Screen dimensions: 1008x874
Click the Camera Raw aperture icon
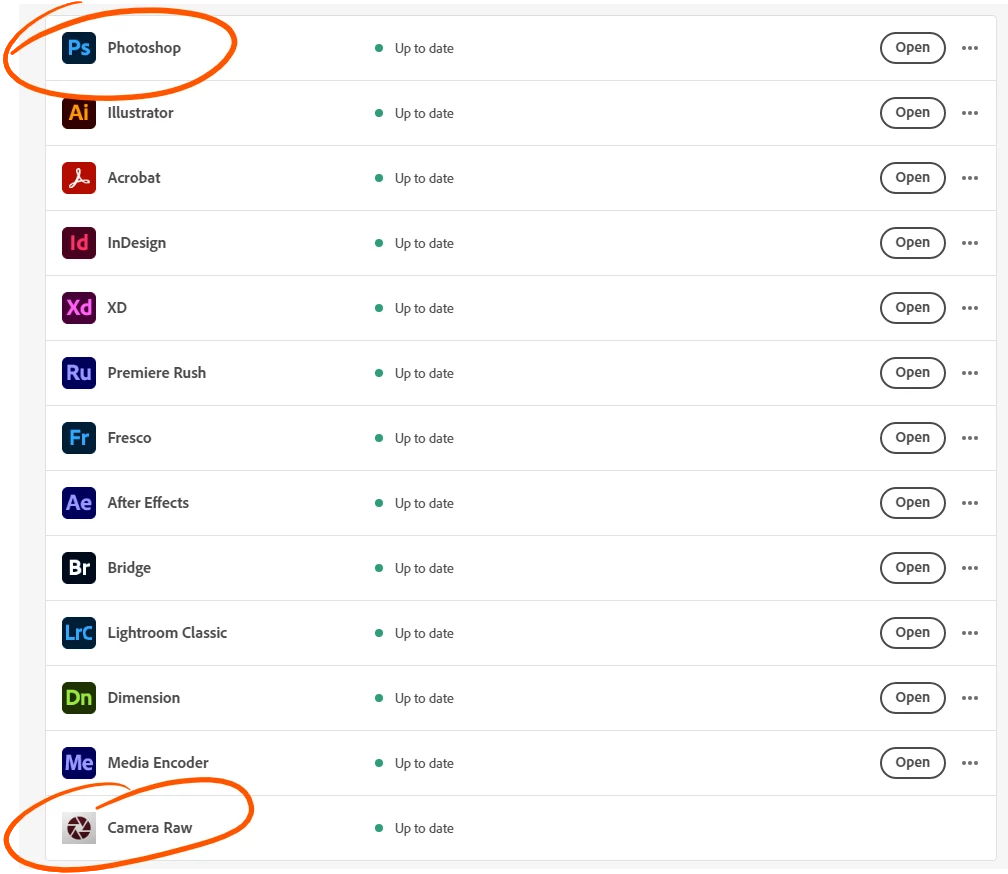pyautogui.click(x=79, y=828)
